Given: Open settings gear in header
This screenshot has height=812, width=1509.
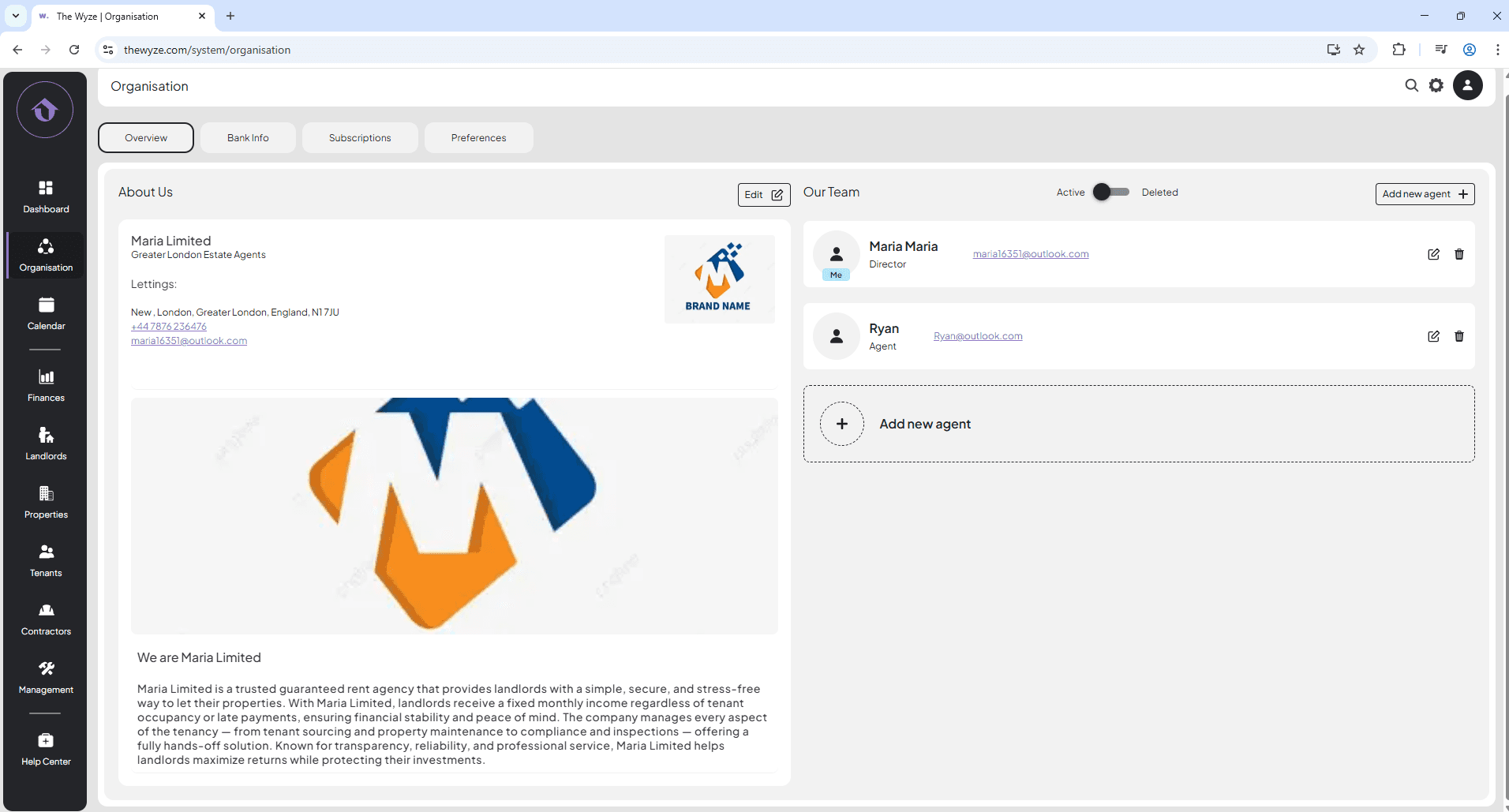Looking at the screenshot, I should (1436, 85).
